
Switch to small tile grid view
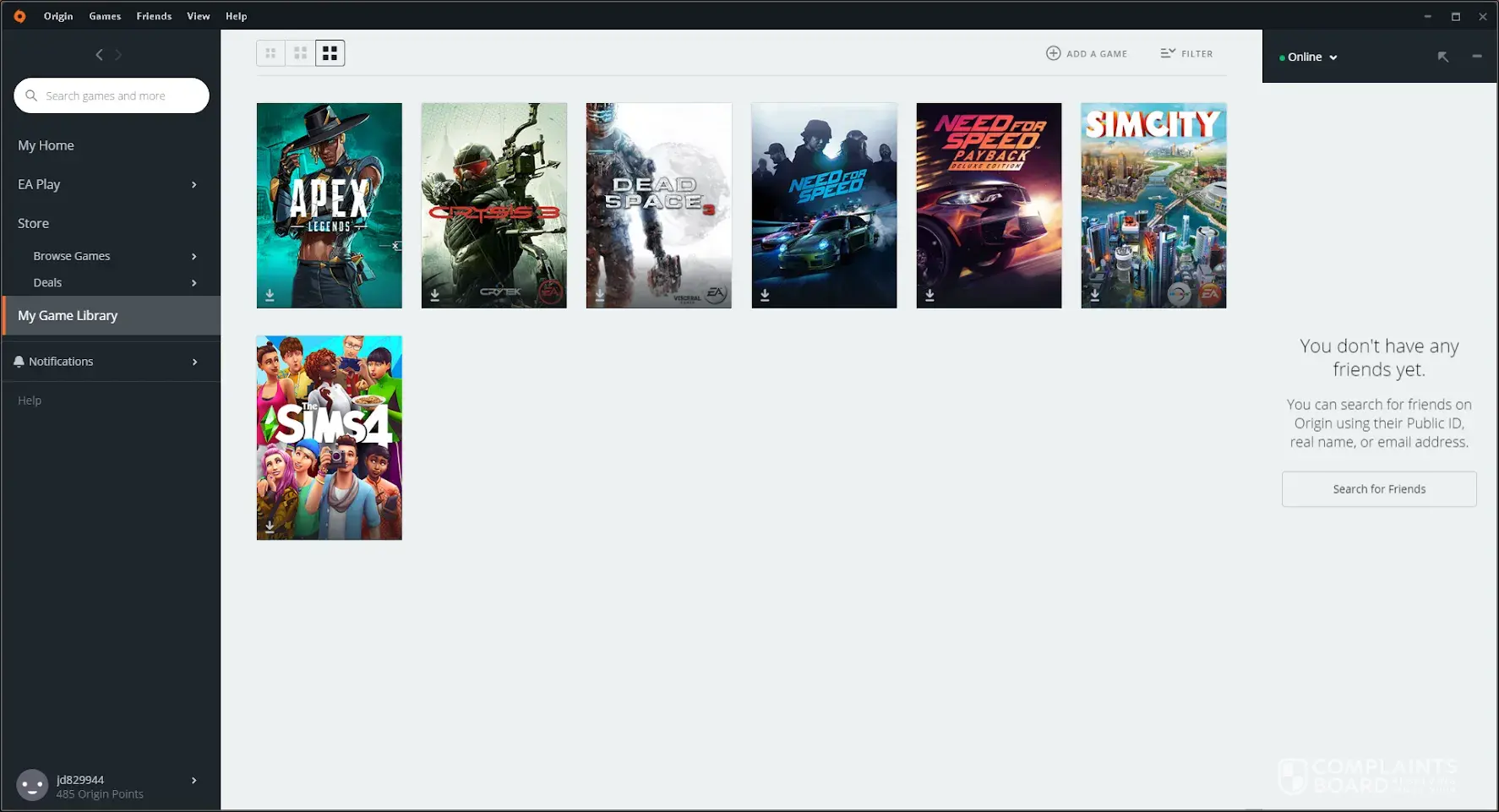pos(270,53)
